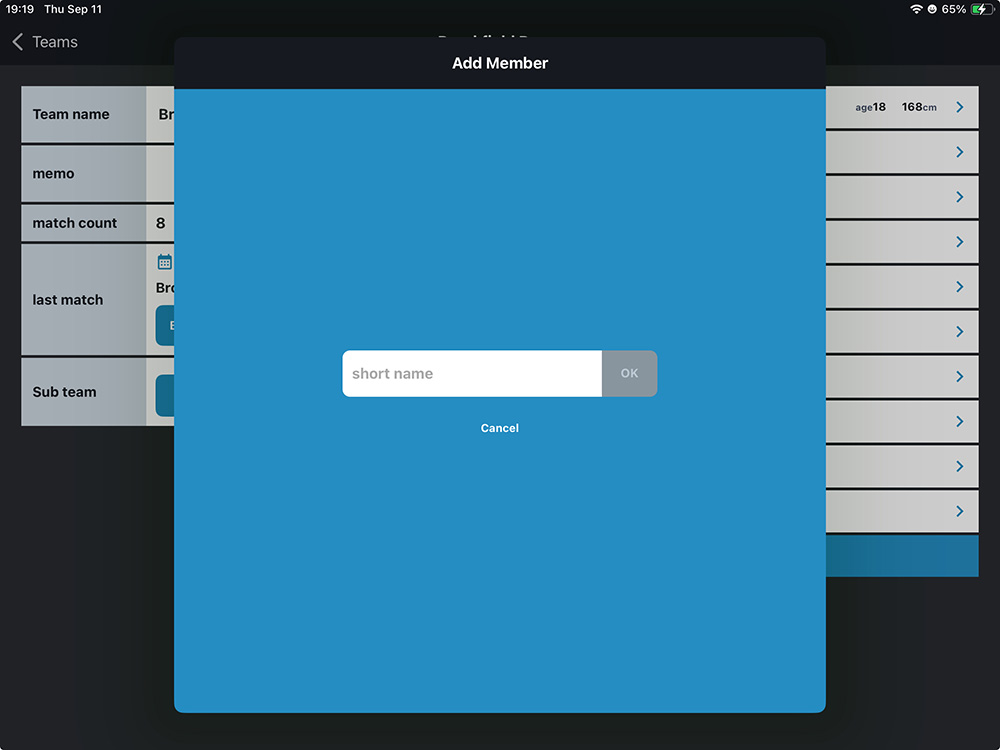This screenshot has width=1000, height=750.
Task: Cancel the Add Member dialog
Action: point(499,428)
